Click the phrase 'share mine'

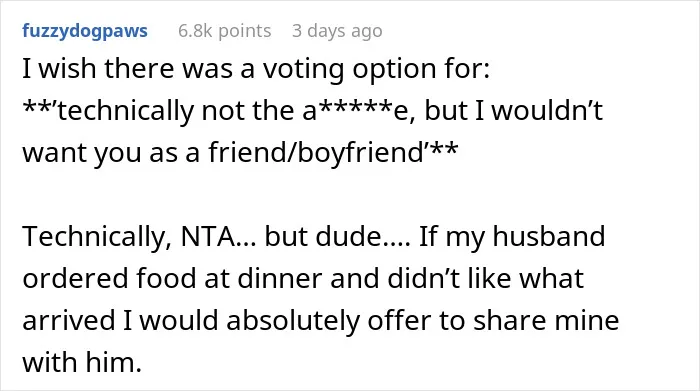click(x=546, y=320)
